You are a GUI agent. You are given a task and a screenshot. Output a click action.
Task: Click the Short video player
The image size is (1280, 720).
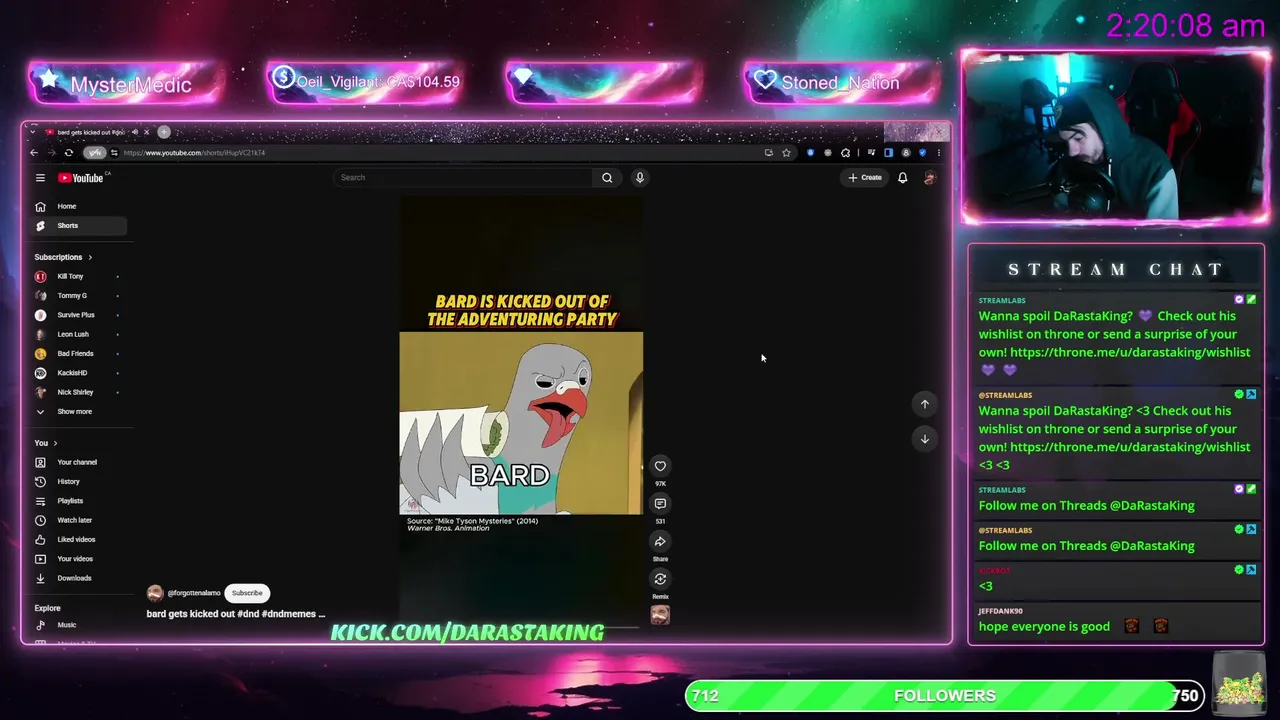pos(521,410)
